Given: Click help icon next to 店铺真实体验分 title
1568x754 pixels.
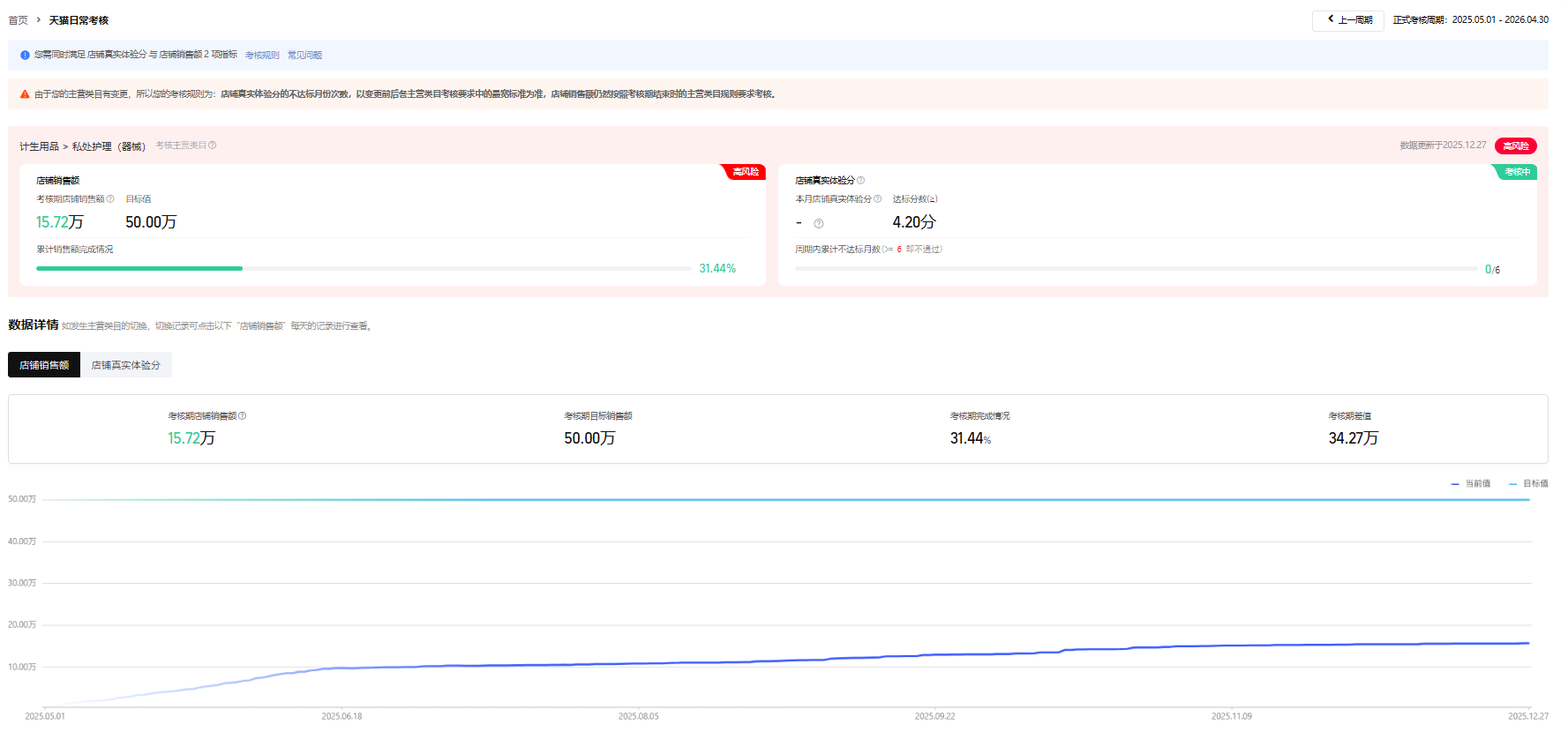Looking at the screenshot, I should (x=860, y=181).
